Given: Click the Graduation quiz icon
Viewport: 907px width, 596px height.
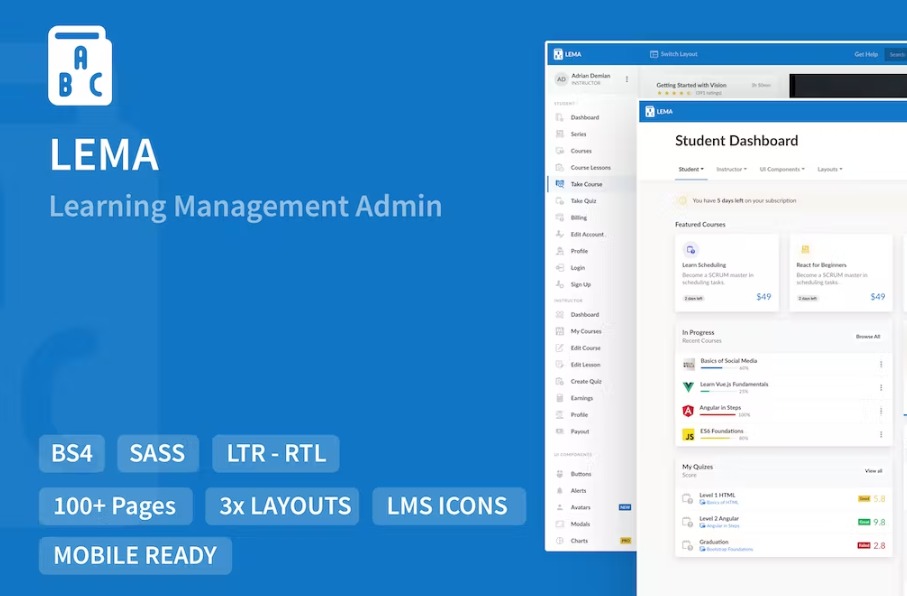Looking at the screenshot, I should [687, 546].
